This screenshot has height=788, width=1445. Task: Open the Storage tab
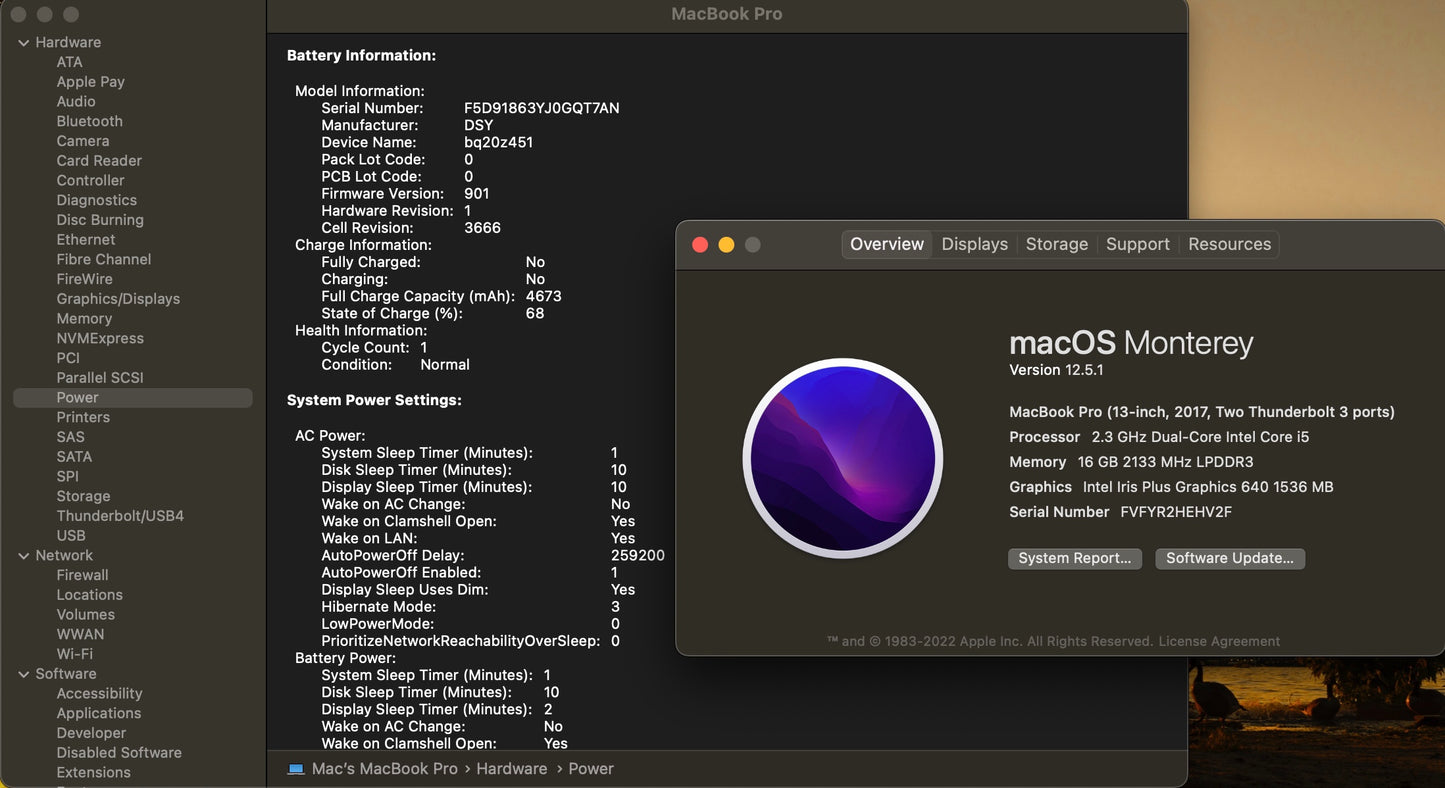(x=1056, y=244)
